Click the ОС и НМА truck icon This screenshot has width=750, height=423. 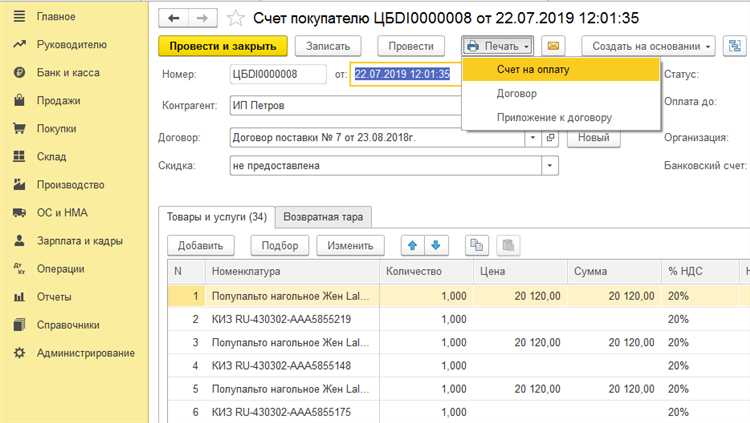19,212
